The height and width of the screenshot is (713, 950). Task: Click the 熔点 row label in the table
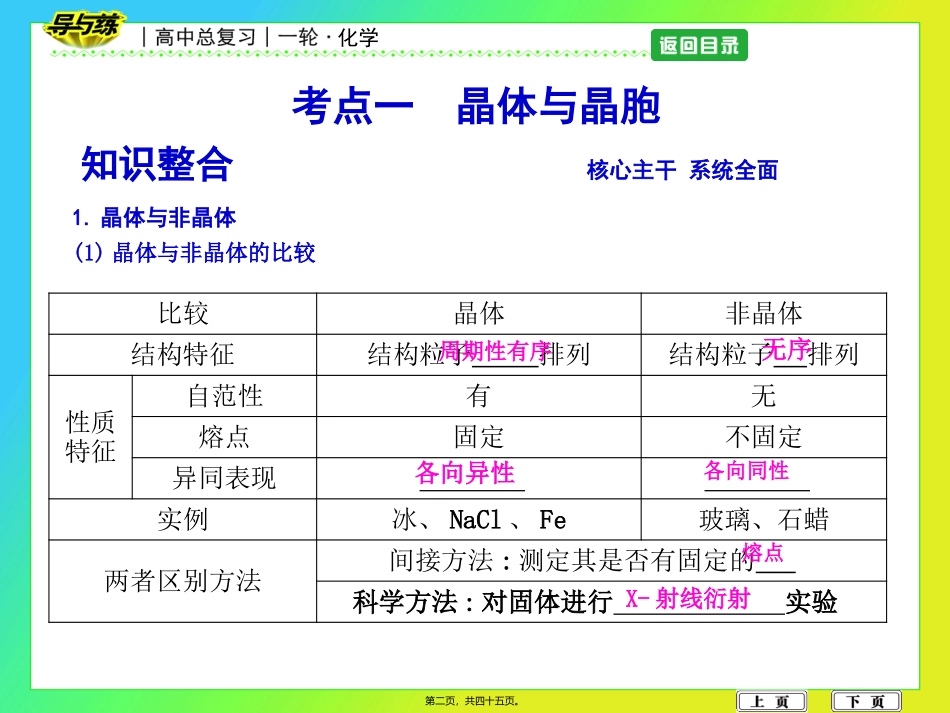(x=224, y=437)
